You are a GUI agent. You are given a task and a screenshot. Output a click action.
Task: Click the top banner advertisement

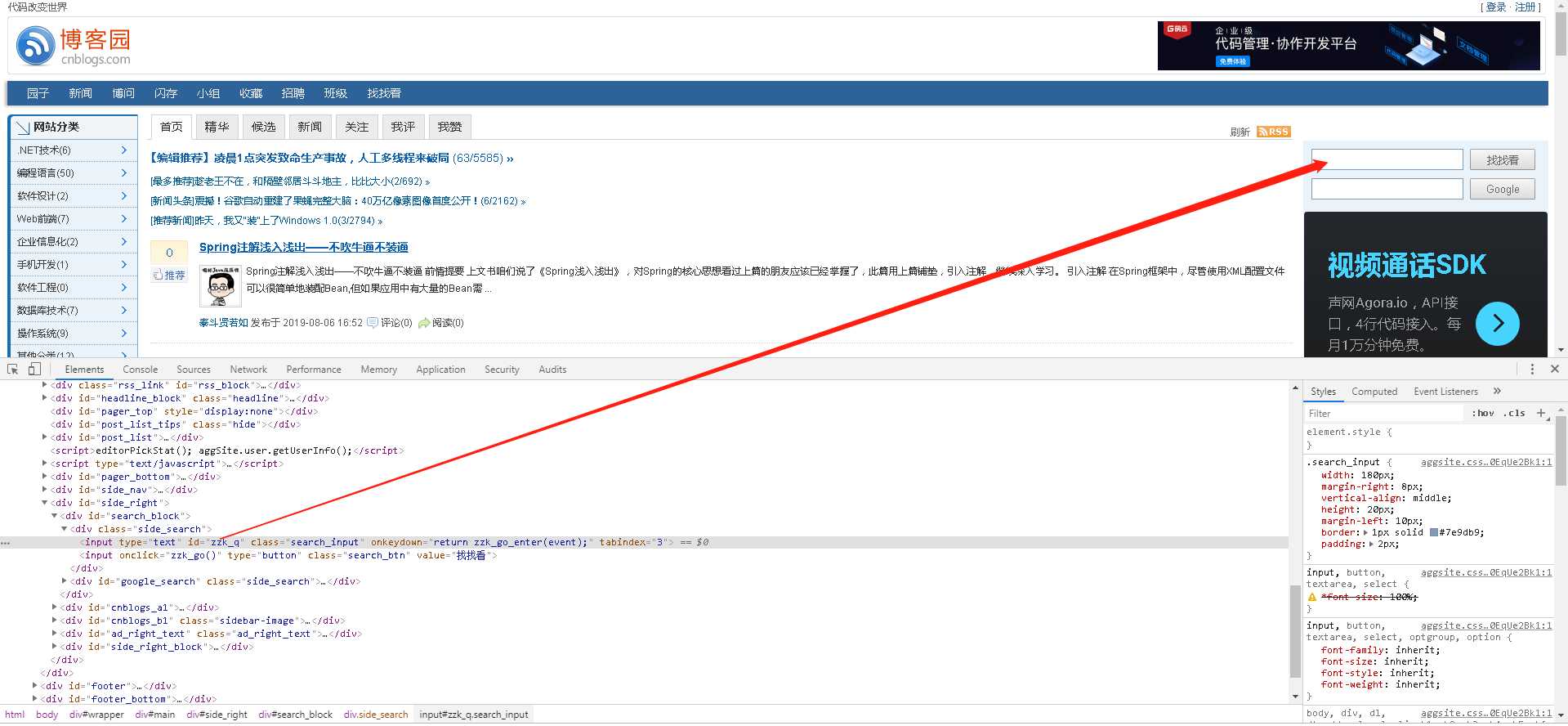[1348, 46]
